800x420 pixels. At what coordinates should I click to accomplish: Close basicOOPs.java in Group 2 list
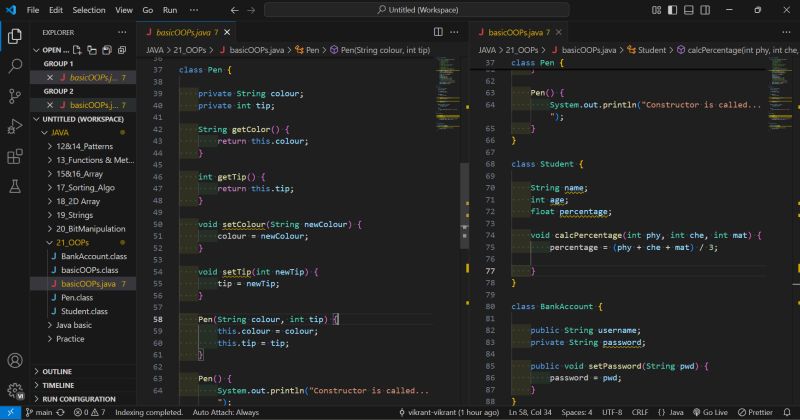49,105
